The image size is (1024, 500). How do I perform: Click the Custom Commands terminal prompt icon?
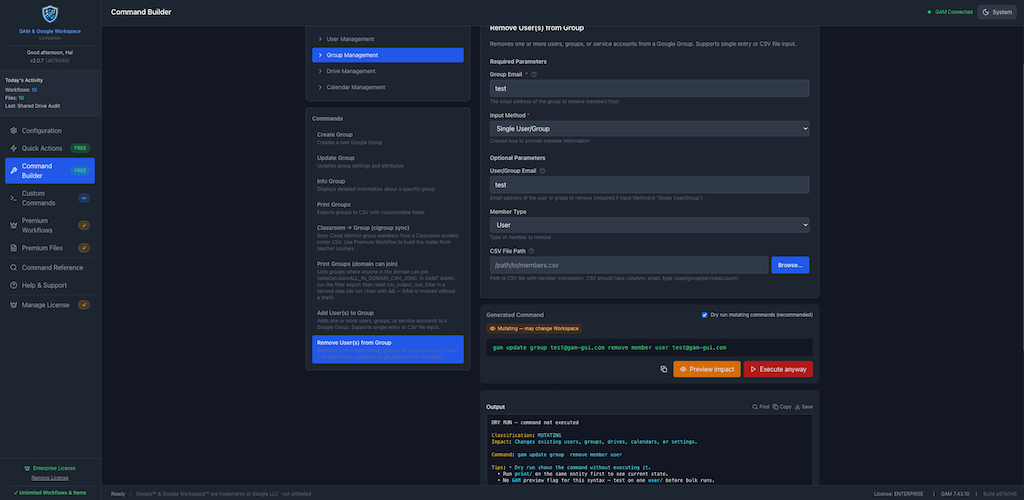(x=14, y=198)
